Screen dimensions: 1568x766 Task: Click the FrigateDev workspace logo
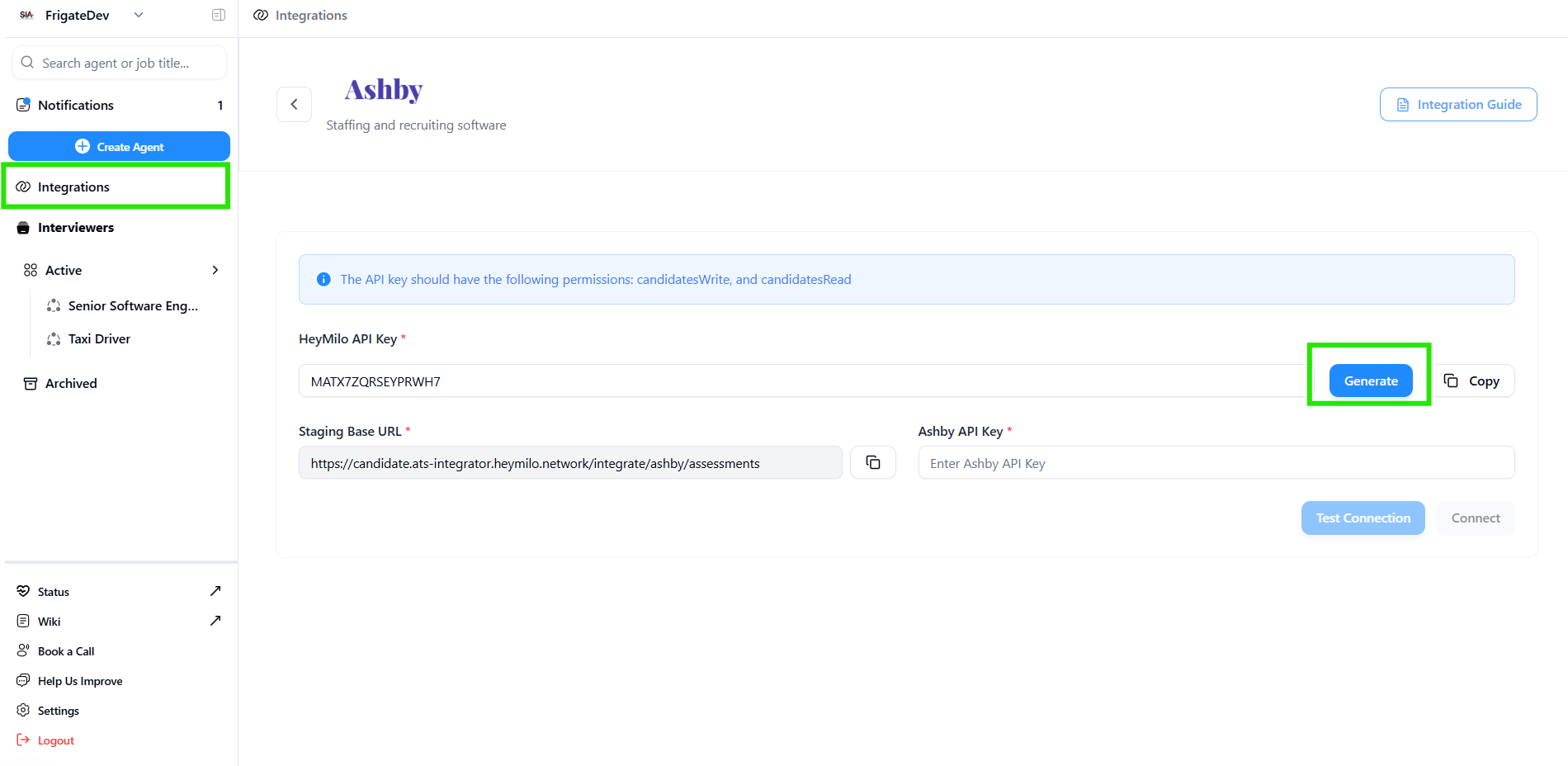tap(26, 15)
